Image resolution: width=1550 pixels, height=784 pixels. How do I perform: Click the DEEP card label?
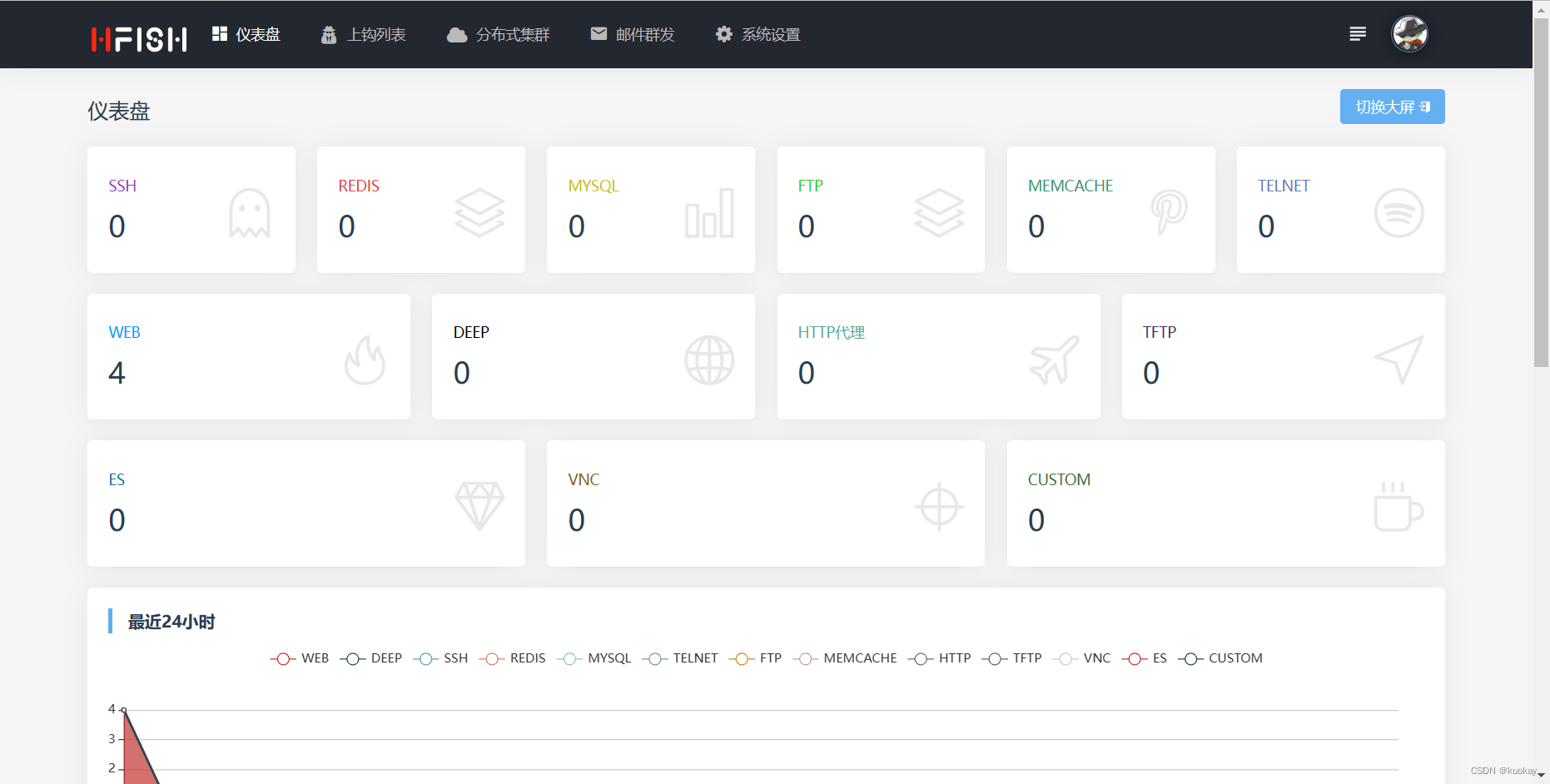click(x=471, y=332)
